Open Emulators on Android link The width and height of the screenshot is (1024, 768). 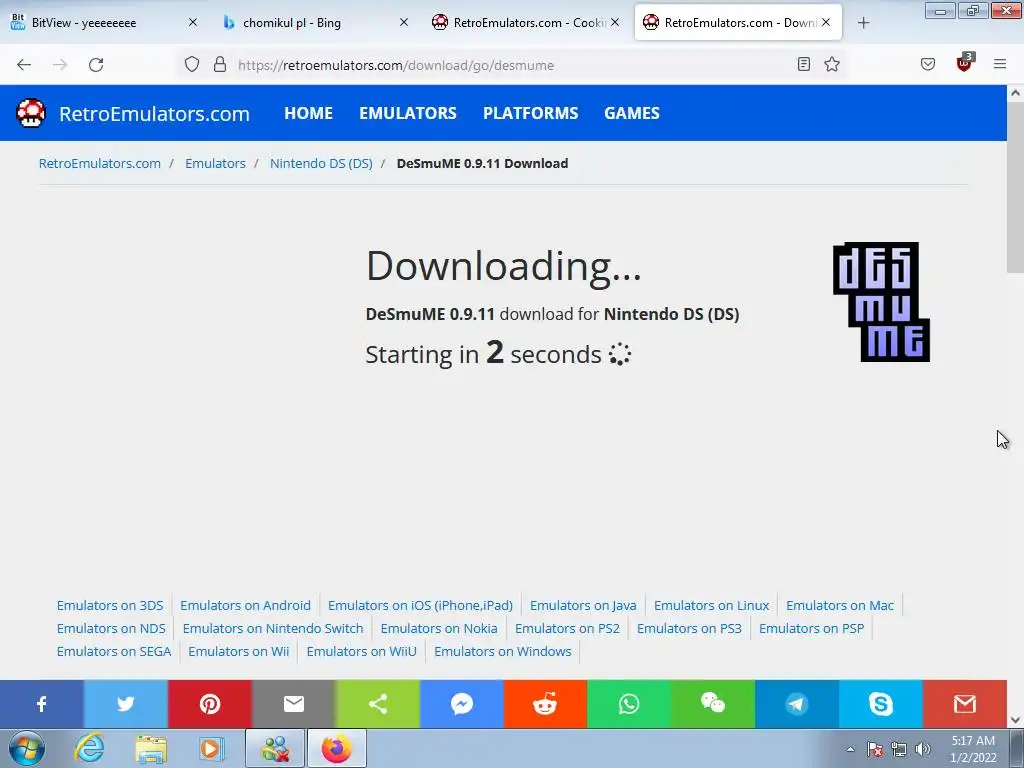tap(246, 605)
